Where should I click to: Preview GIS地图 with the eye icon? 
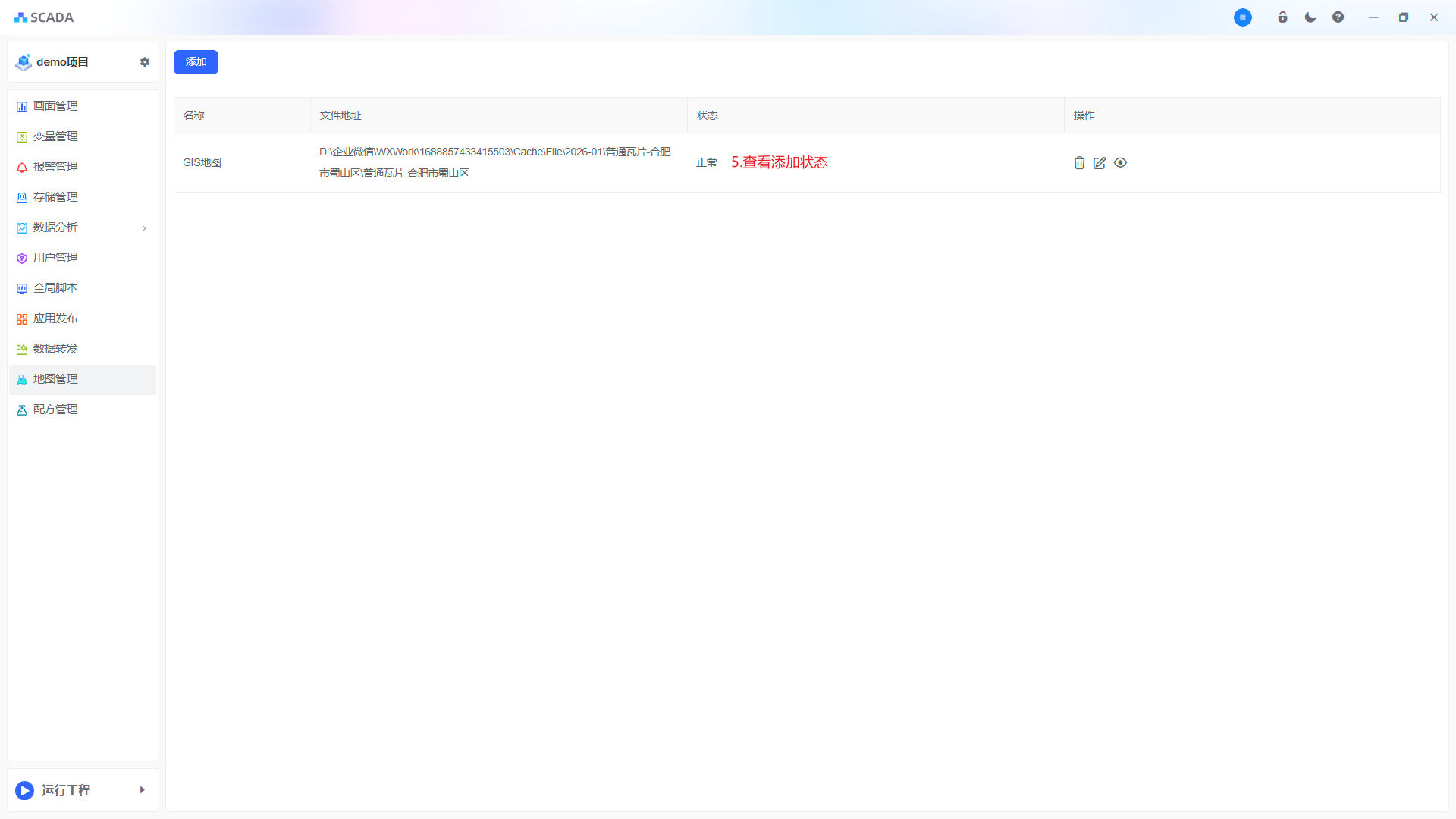click(1120, 163)
